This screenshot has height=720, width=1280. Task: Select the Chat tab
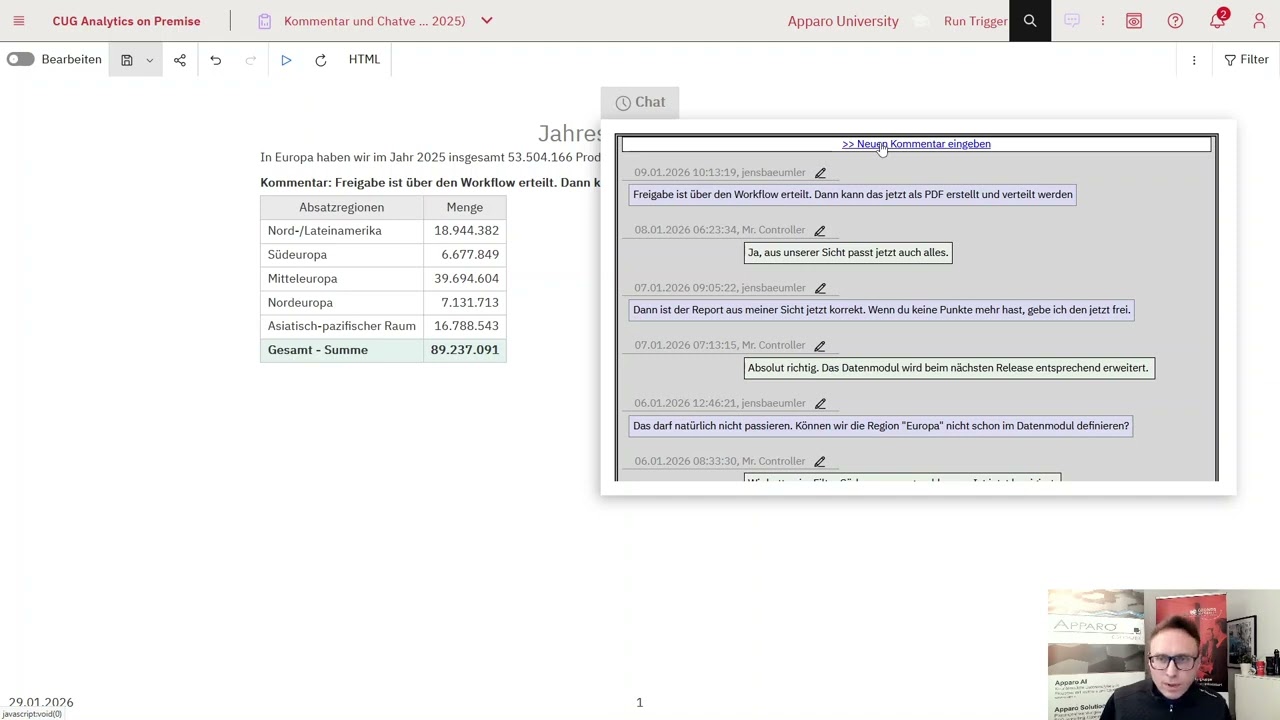click(x=640, y=102)
